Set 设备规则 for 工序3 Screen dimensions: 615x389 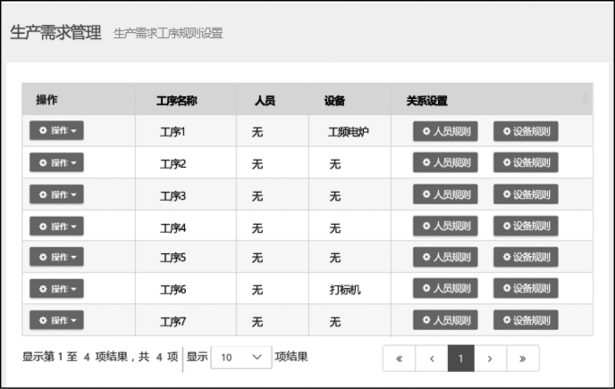[526, 194]
